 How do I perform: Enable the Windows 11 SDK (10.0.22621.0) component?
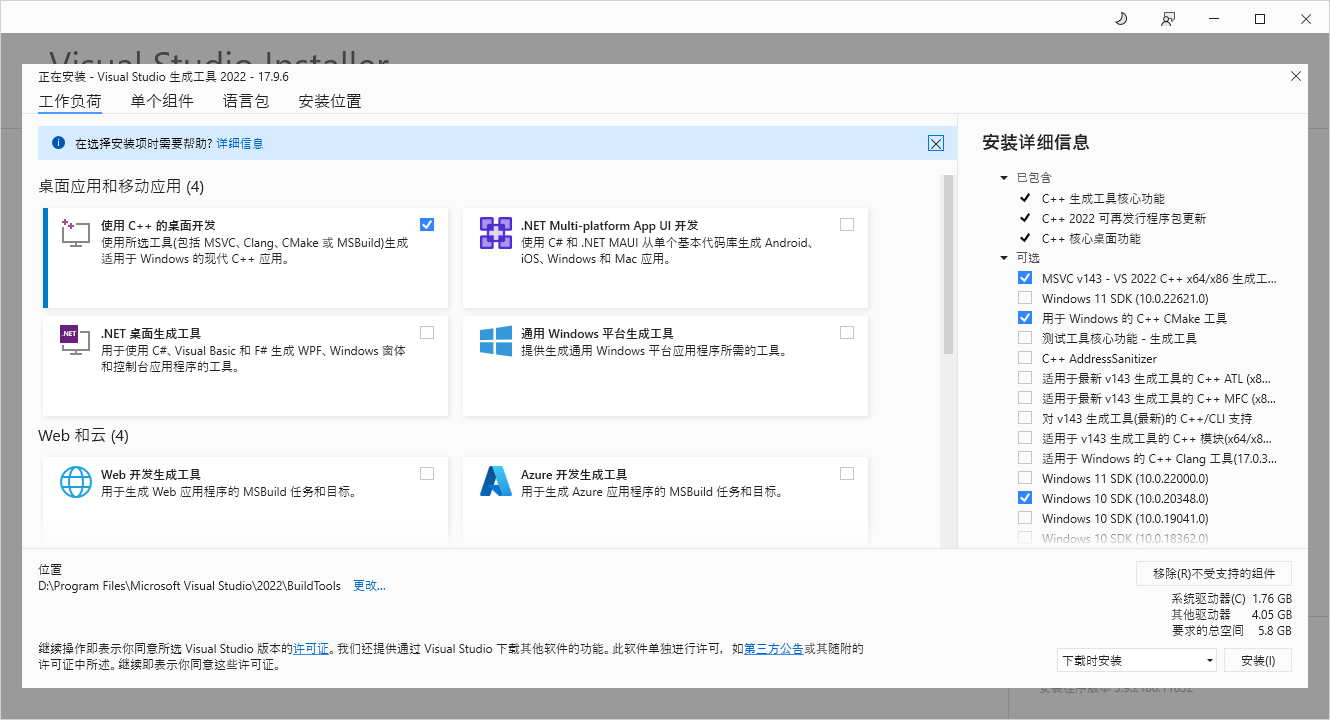pyautogui.click(x=1024, y=298)
